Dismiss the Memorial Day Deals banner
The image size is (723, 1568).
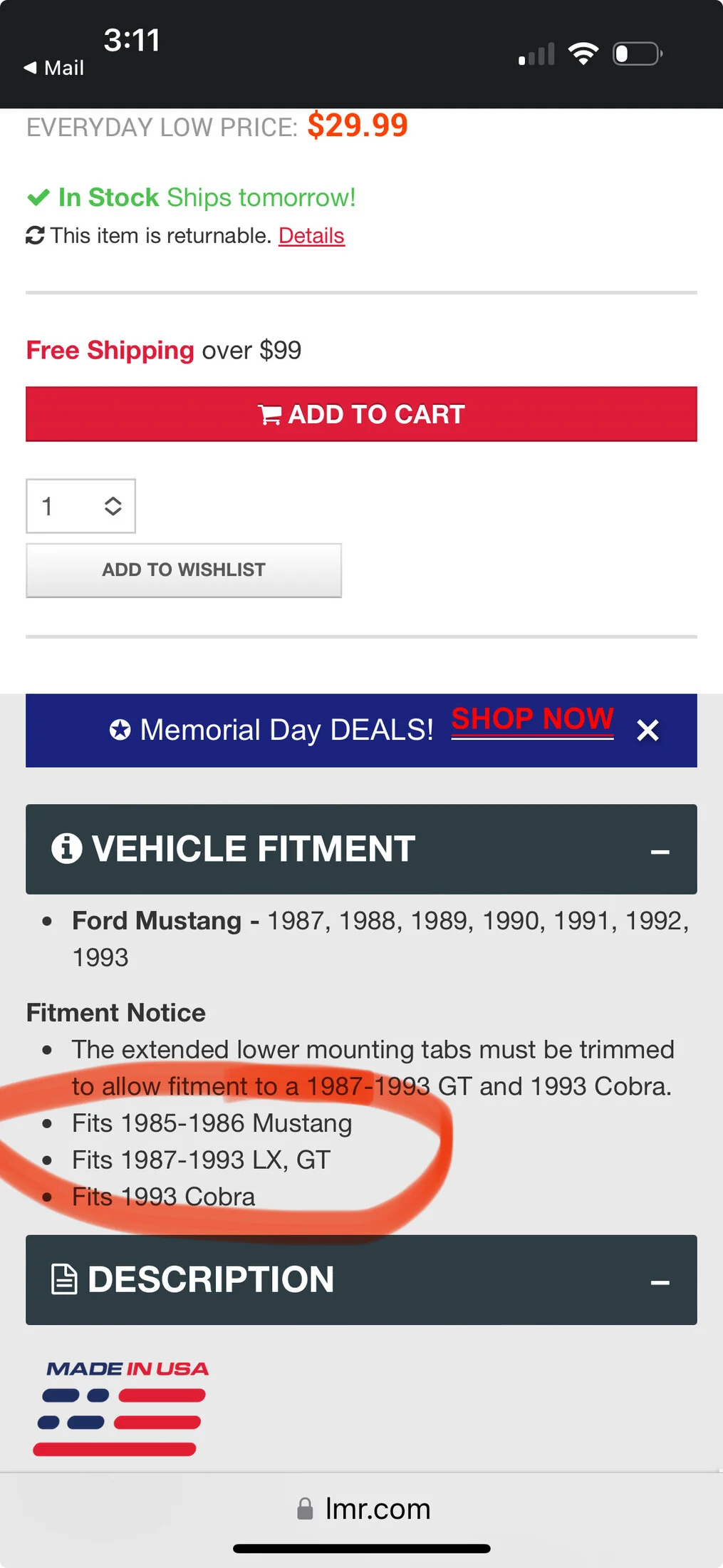[x=647, y=731]
